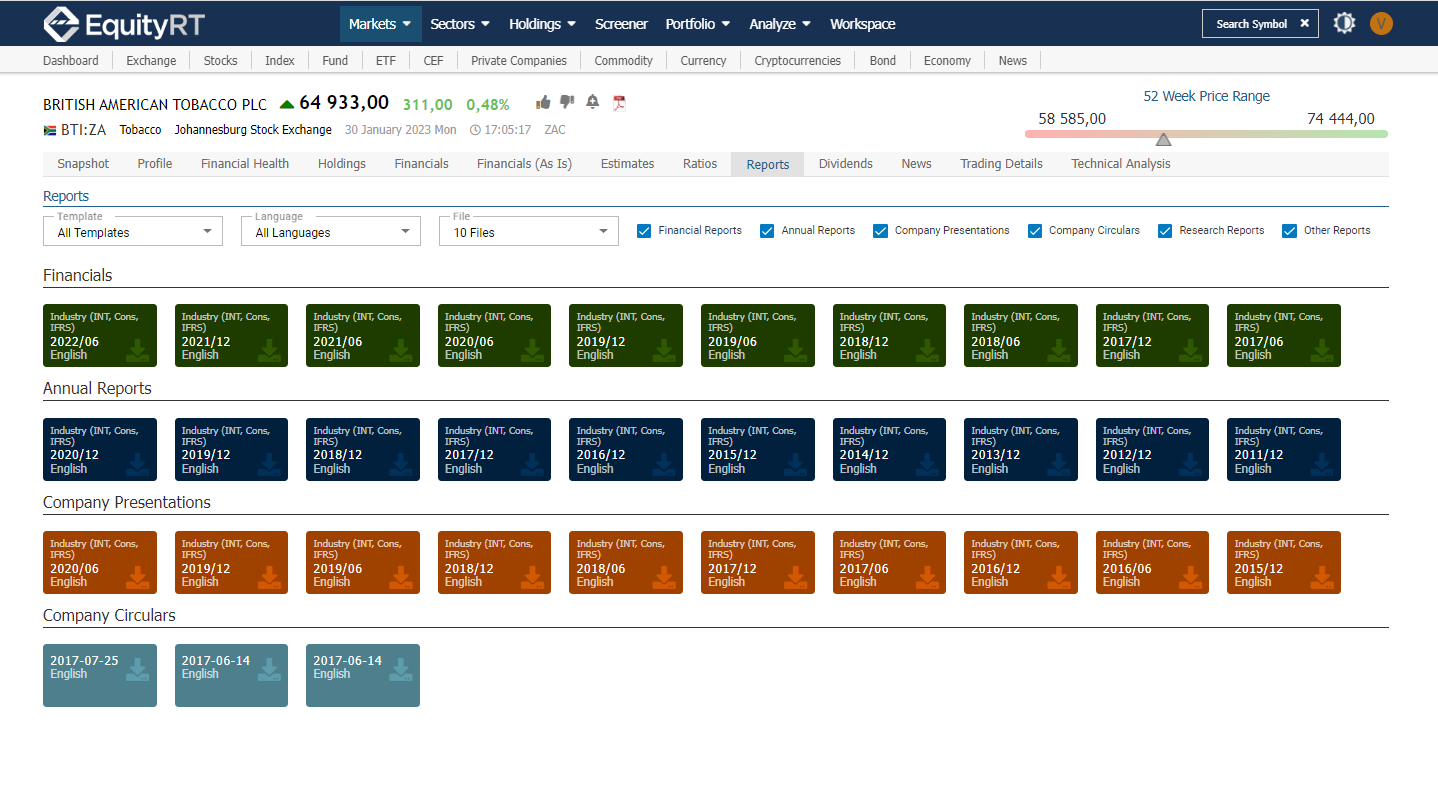Open the Private Companies link
The width and height of the screenshot is (1438, 800).
(x=519, y=61)
